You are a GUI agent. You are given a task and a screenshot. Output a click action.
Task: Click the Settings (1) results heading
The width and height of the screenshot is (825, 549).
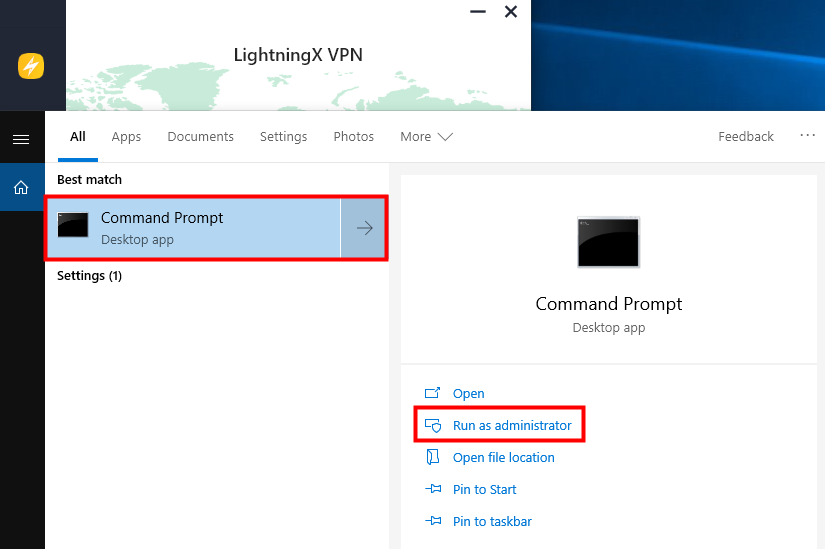tap(89, 276)
